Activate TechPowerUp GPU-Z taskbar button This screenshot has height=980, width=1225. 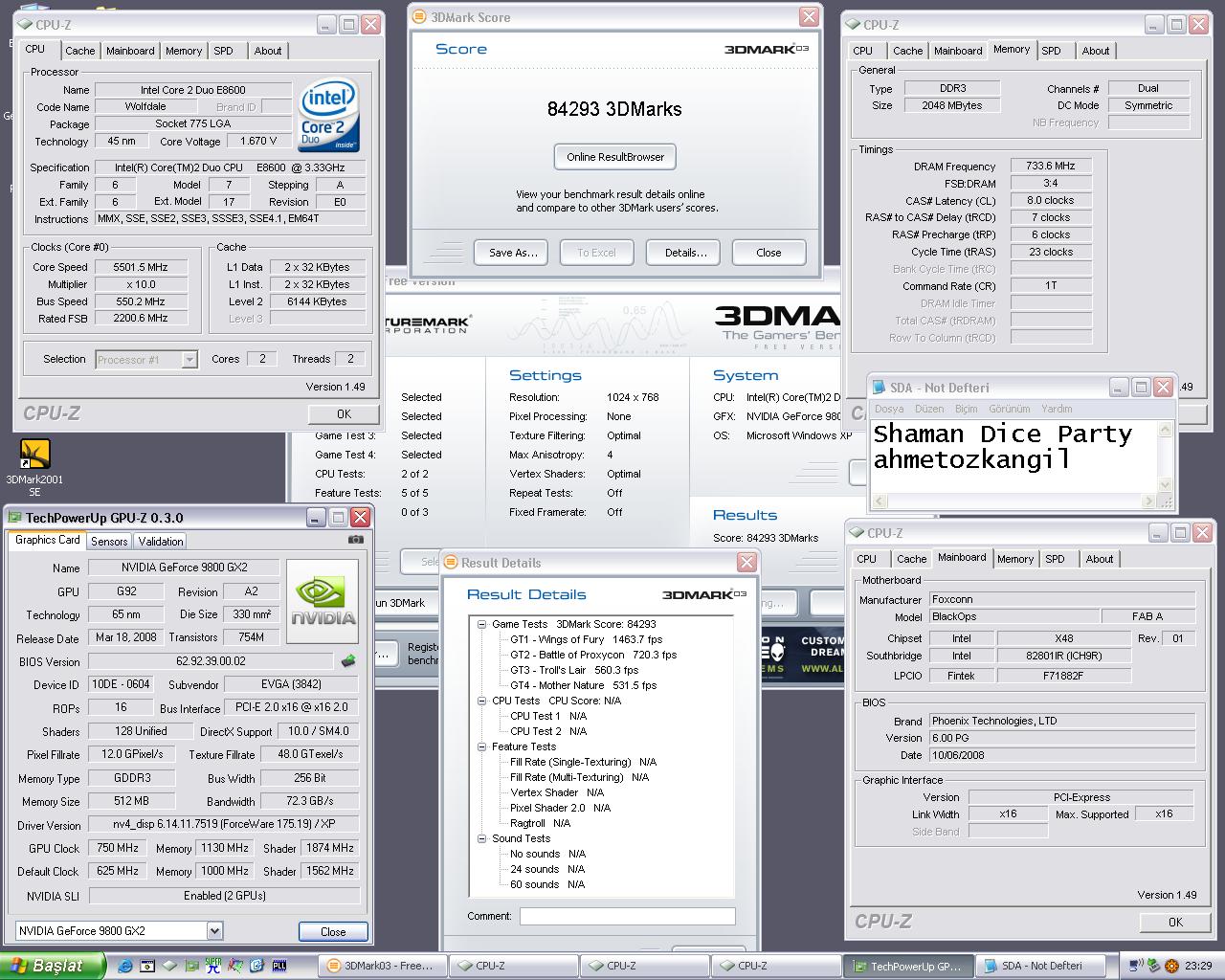pyautogui.click(x=908, y=966)
